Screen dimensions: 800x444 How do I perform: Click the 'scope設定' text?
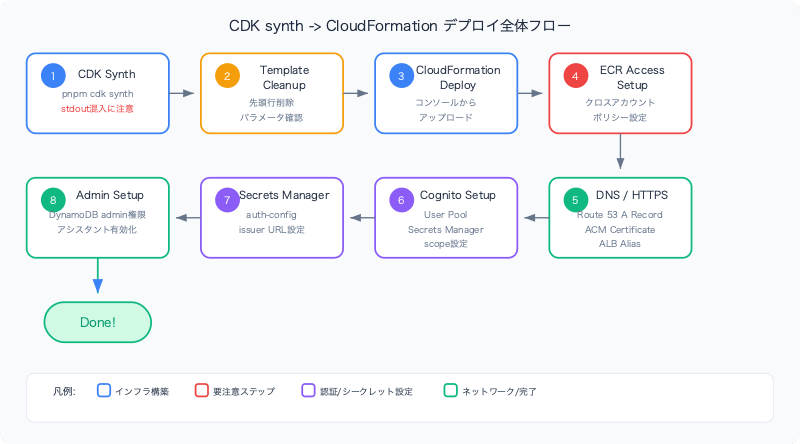point(445,244)
